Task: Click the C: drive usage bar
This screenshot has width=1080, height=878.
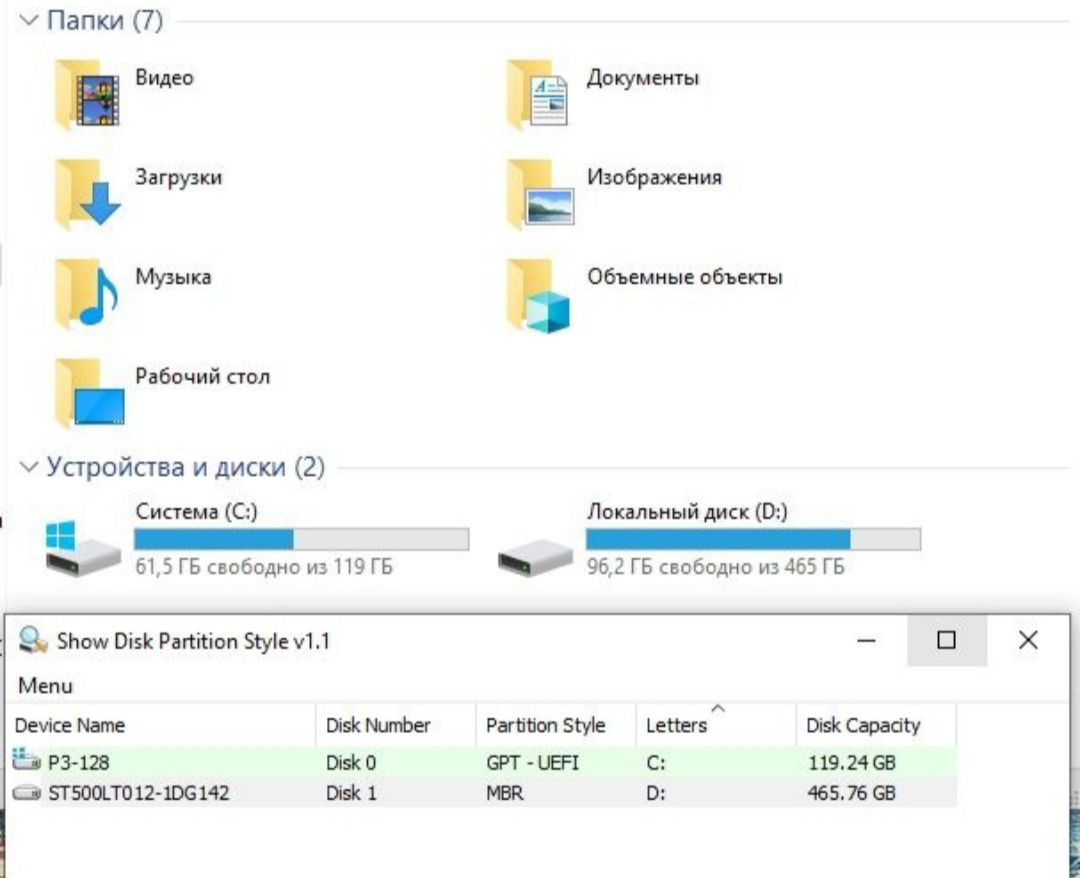Action: [302, 539]
